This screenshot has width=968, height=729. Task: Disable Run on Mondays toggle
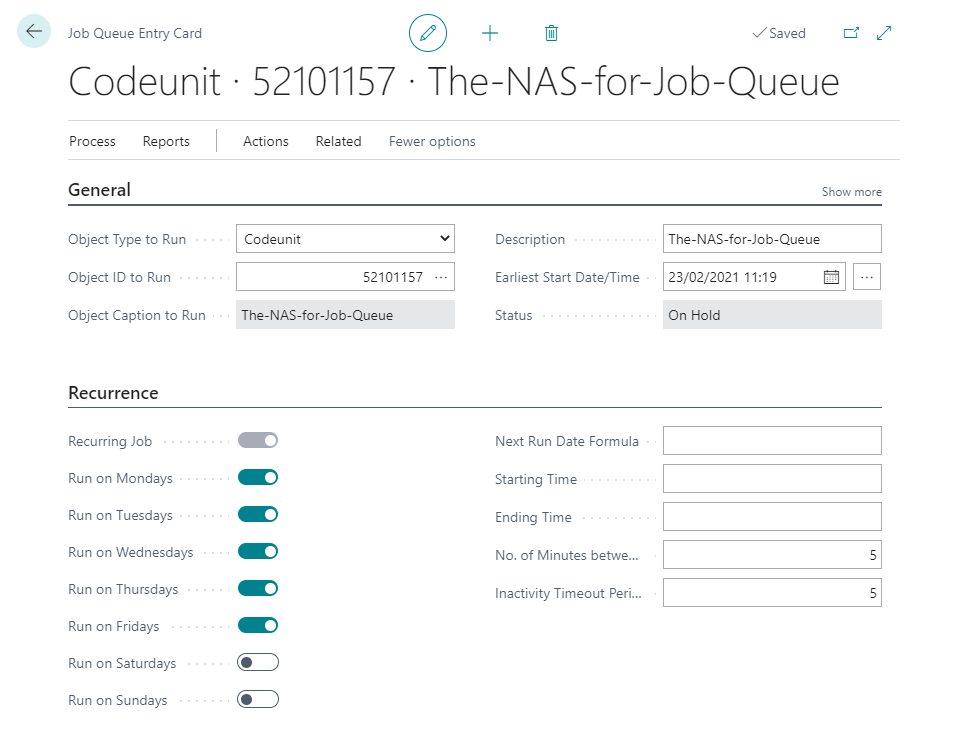[258, 478]
